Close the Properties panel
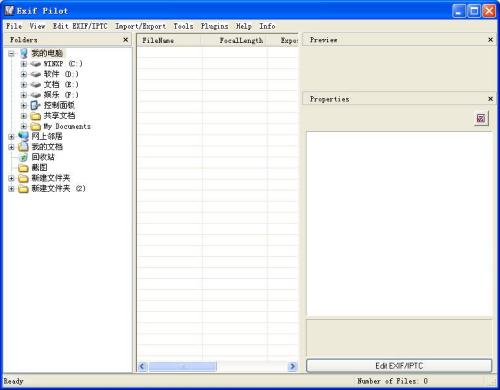This screenshot has width=500, height=390. [x=490, y=99]
